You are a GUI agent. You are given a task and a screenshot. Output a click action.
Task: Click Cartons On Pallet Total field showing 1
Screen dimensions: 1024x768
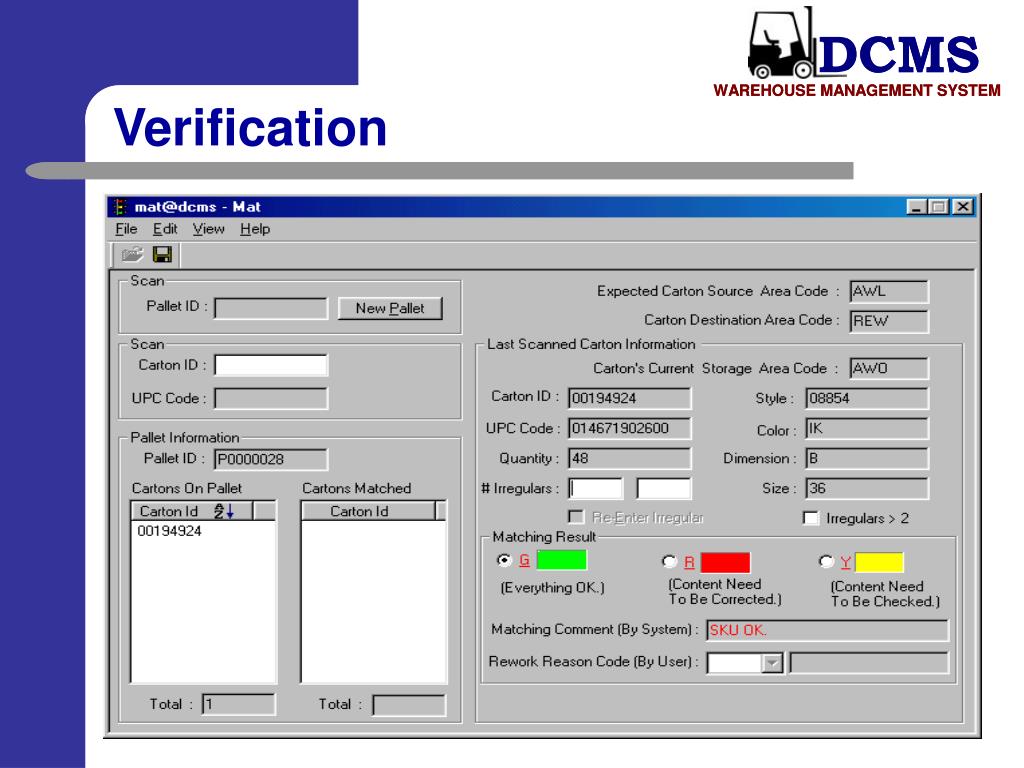point(238,704)
